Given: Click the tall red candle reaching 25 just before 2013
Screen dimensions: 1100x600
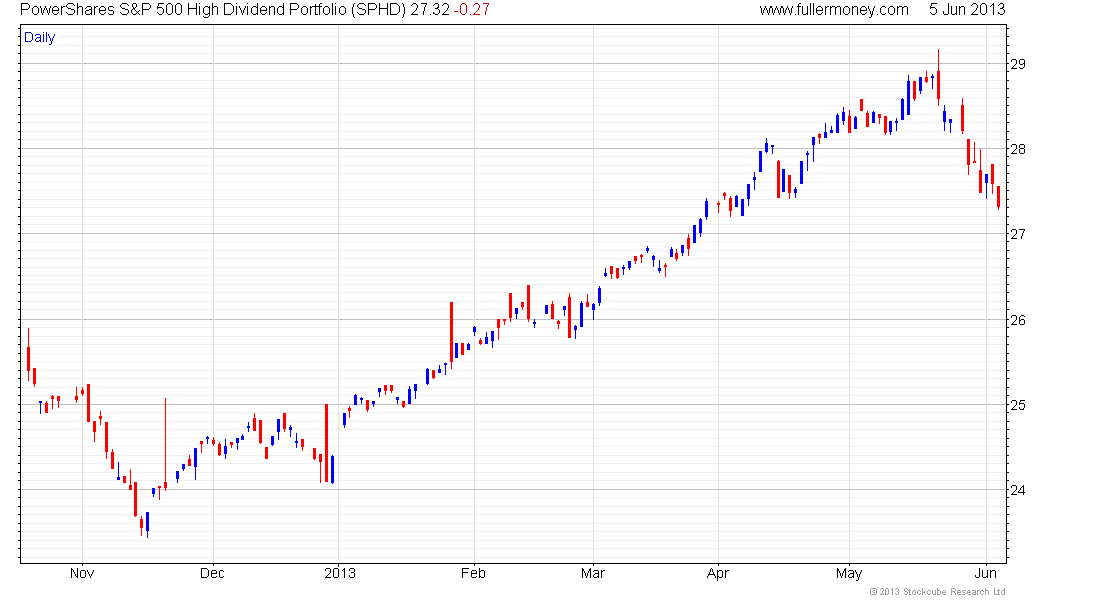Looking at the screenshot, I should click(326, 443).
